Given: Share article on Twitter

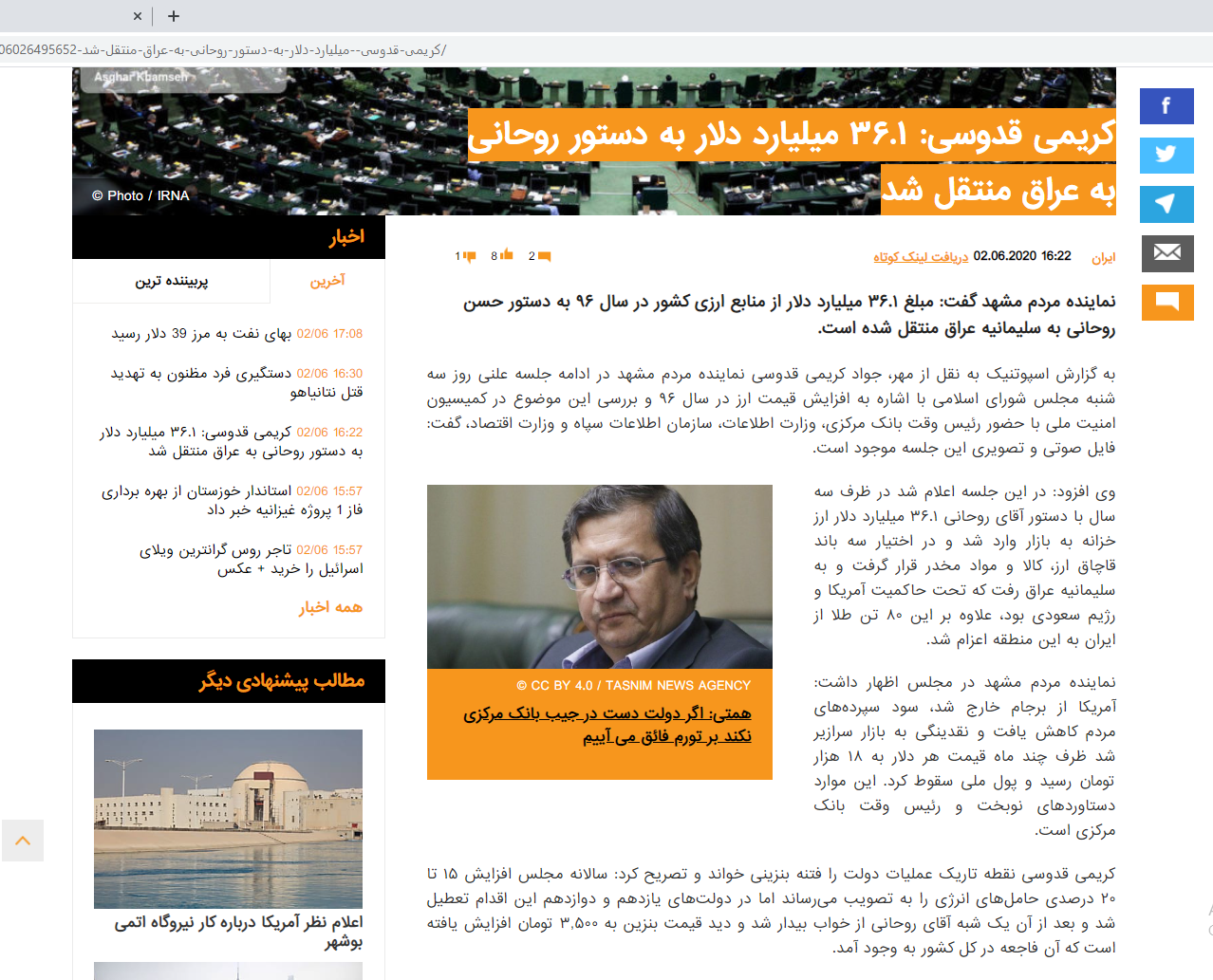Looking at the screenshot, I should (x=1166, y=156).
